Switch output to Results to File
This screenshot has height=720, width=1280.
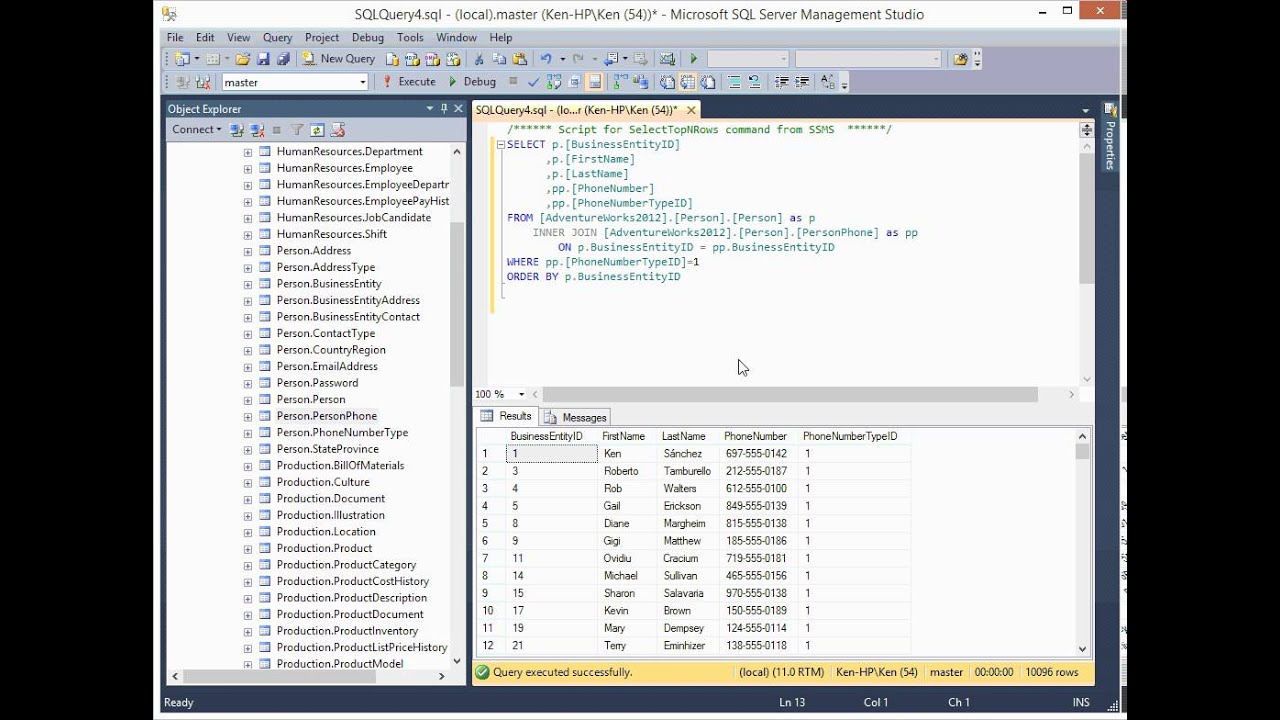tap(708, 82)
